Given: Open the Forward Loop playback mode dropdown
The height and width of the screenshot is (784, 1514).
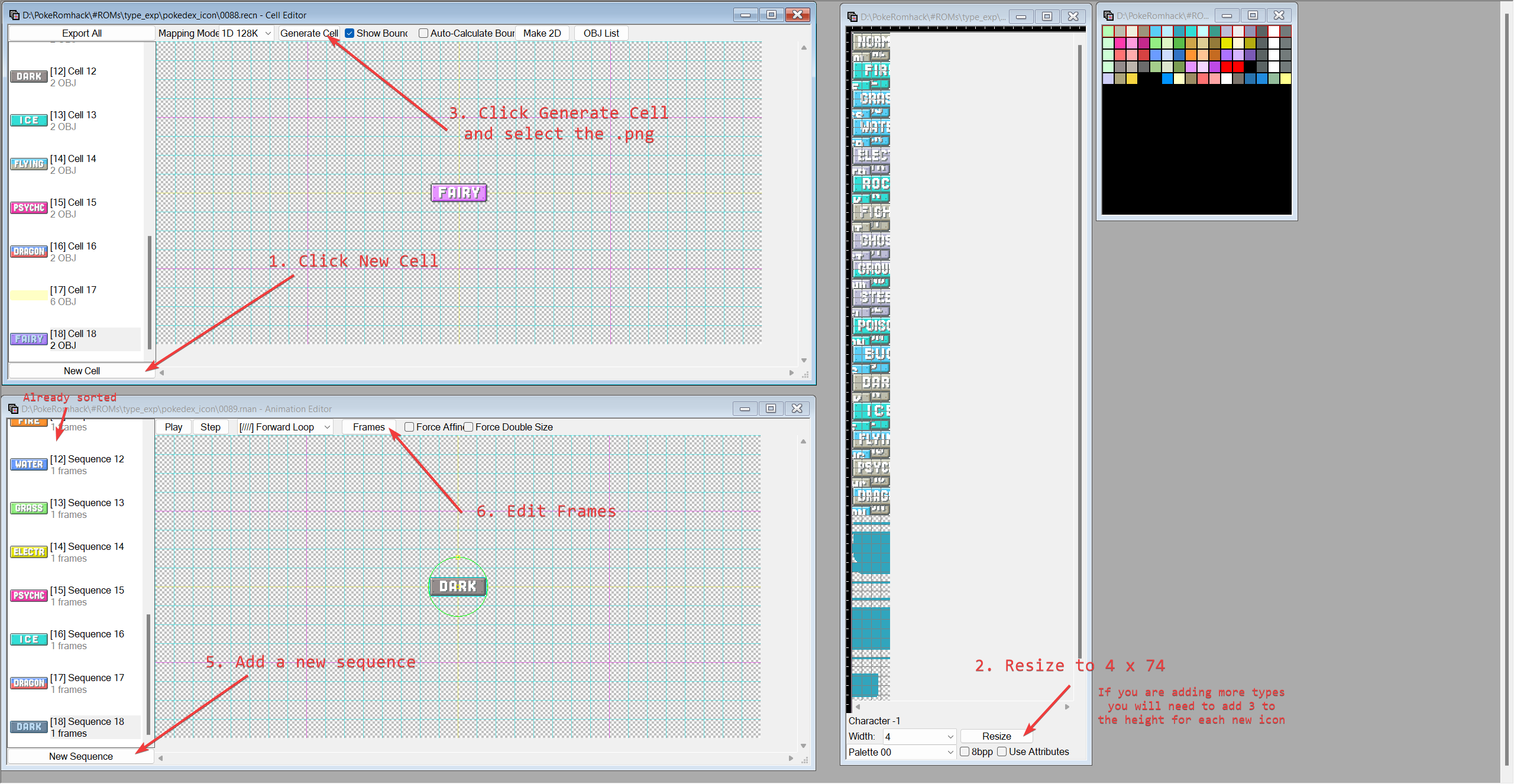Looking at the screenshot, I should click(x=285, y=427).
